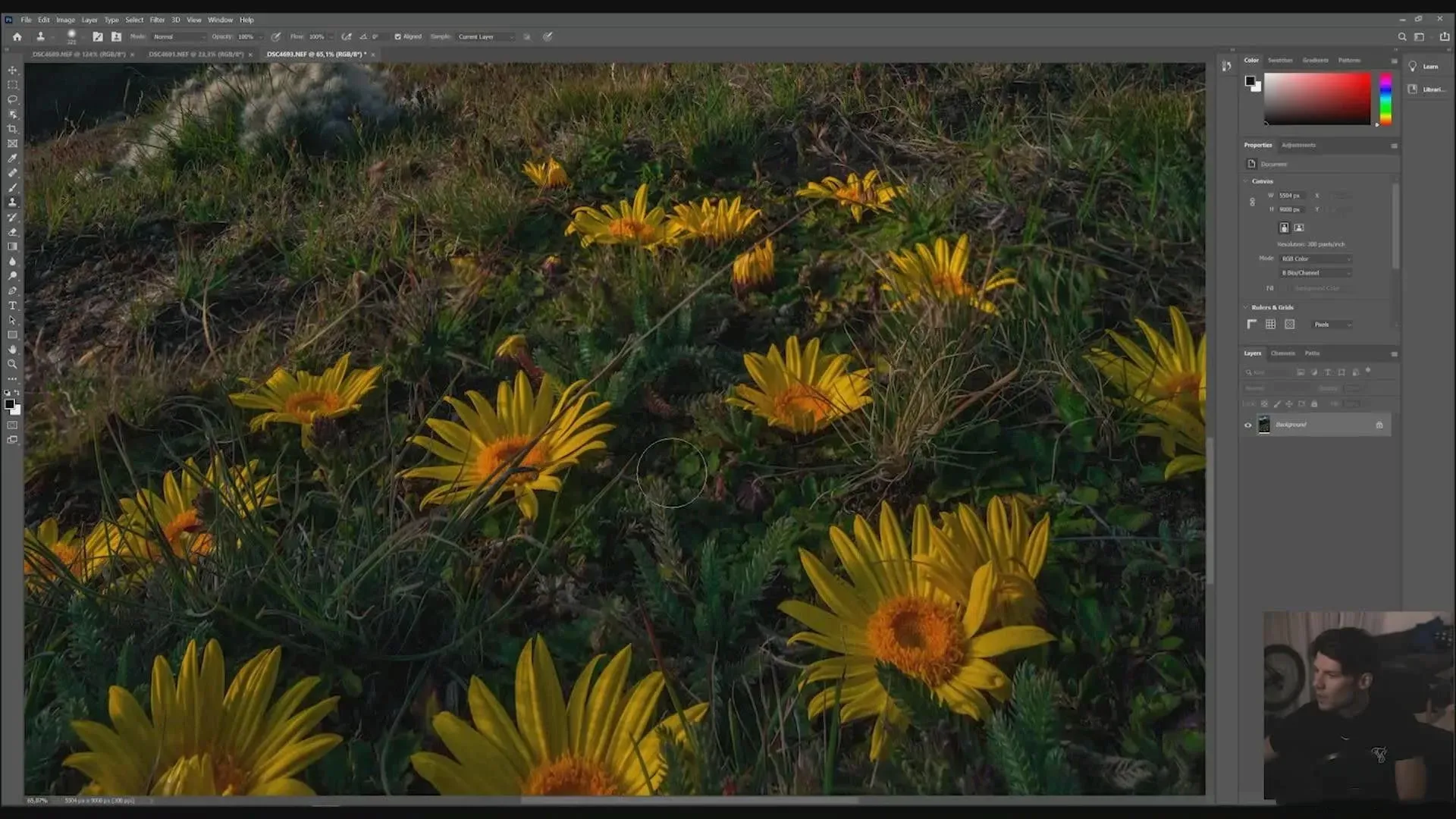1456x819 pixels.
Task: Select the Lasso tool
Action: [12, 99]
